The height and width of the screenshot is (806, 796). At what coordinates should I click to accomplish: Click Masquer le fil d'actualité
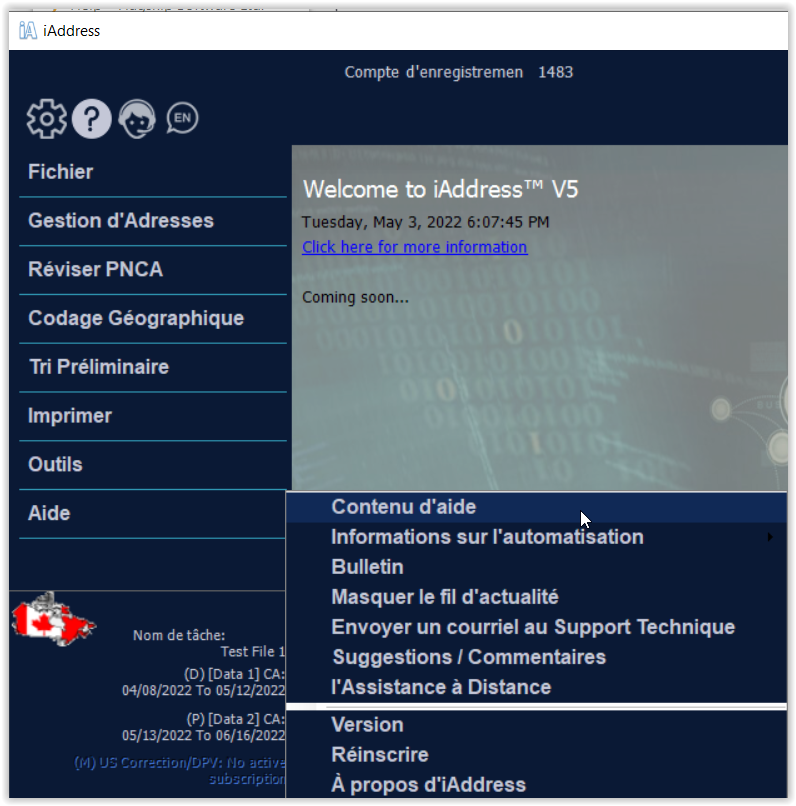[536, 597]
